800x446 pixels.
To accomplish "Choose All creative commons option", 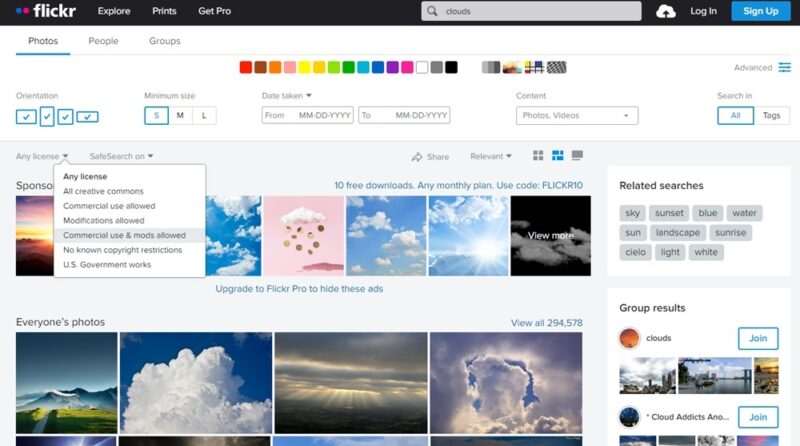I will [129, 191].
